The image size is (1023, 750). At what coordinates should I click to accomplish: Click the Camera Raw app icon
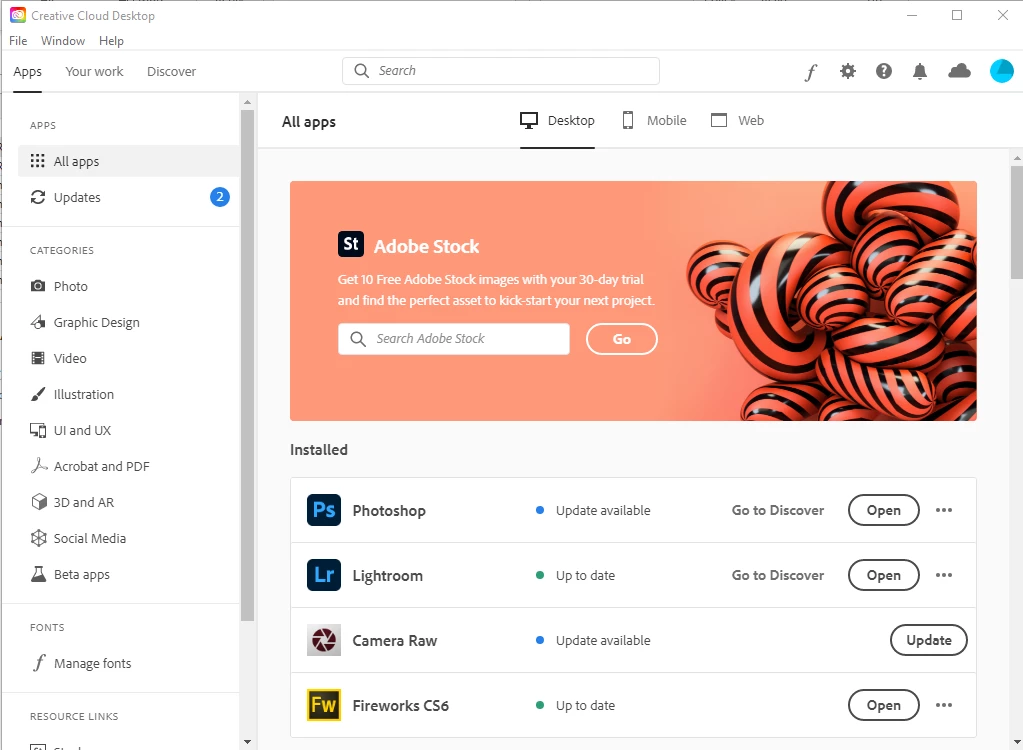point(324,640)
